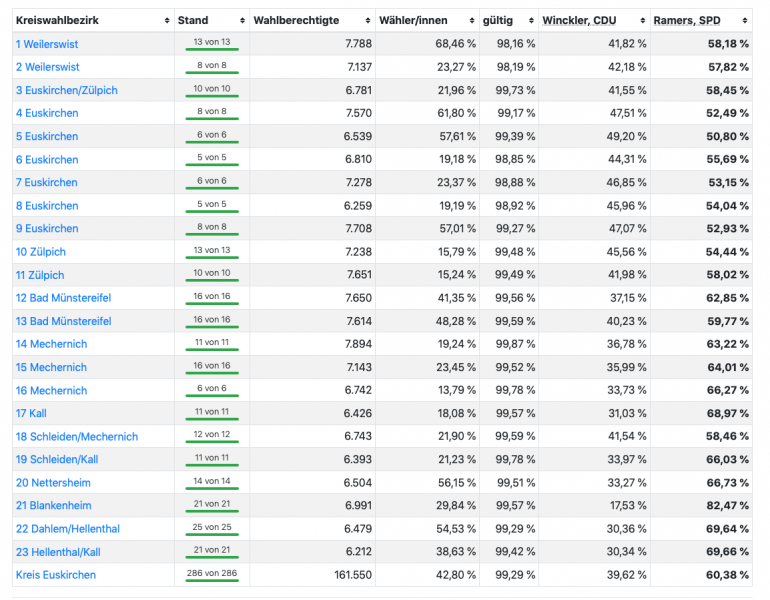Click the sort arrows next to gültig
This screenshot has width=770, height=600.
[x=531, y=20]
